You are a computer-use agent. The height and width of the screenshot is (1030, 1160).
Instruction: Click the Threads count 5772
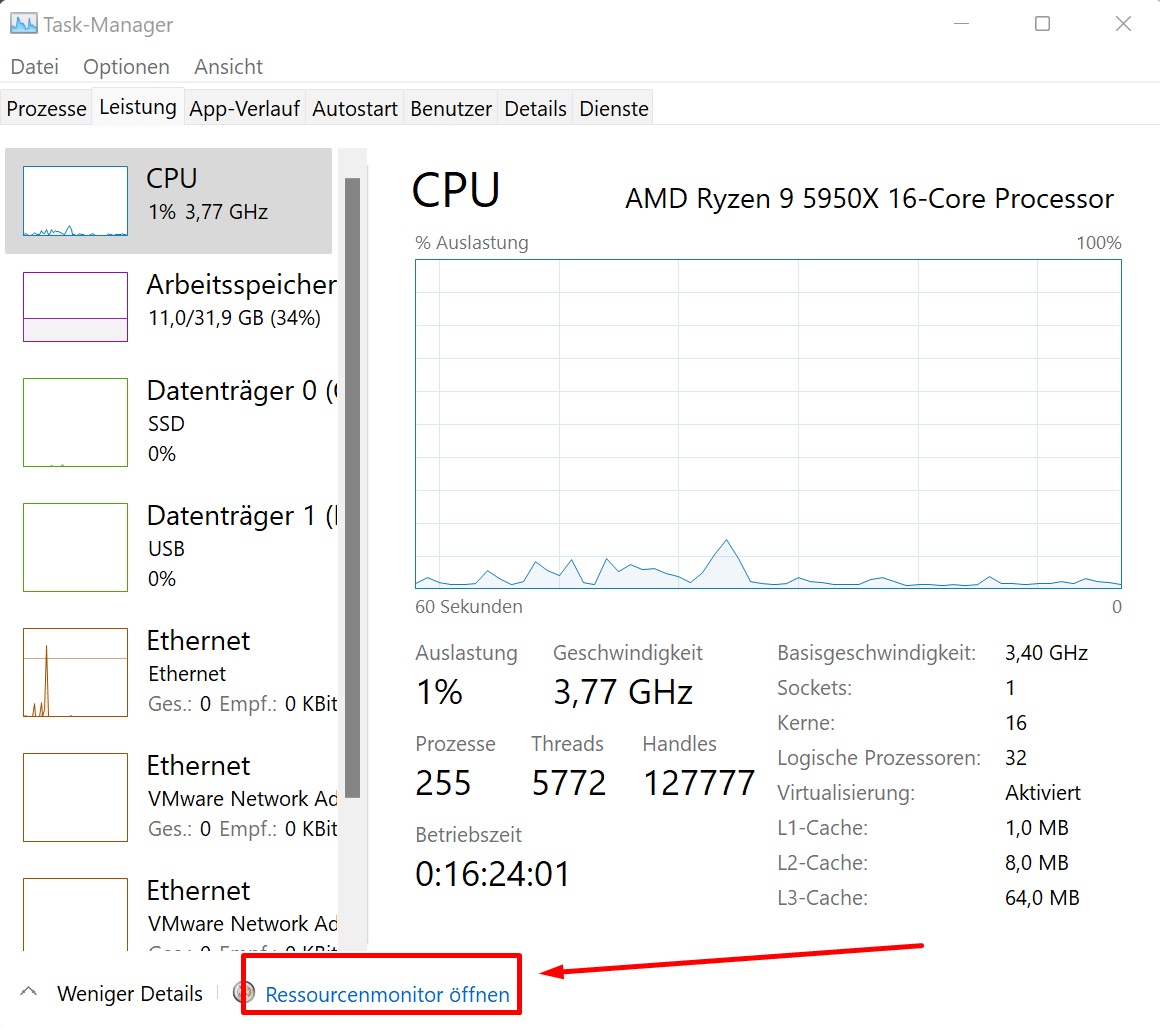tap(569, 783)
